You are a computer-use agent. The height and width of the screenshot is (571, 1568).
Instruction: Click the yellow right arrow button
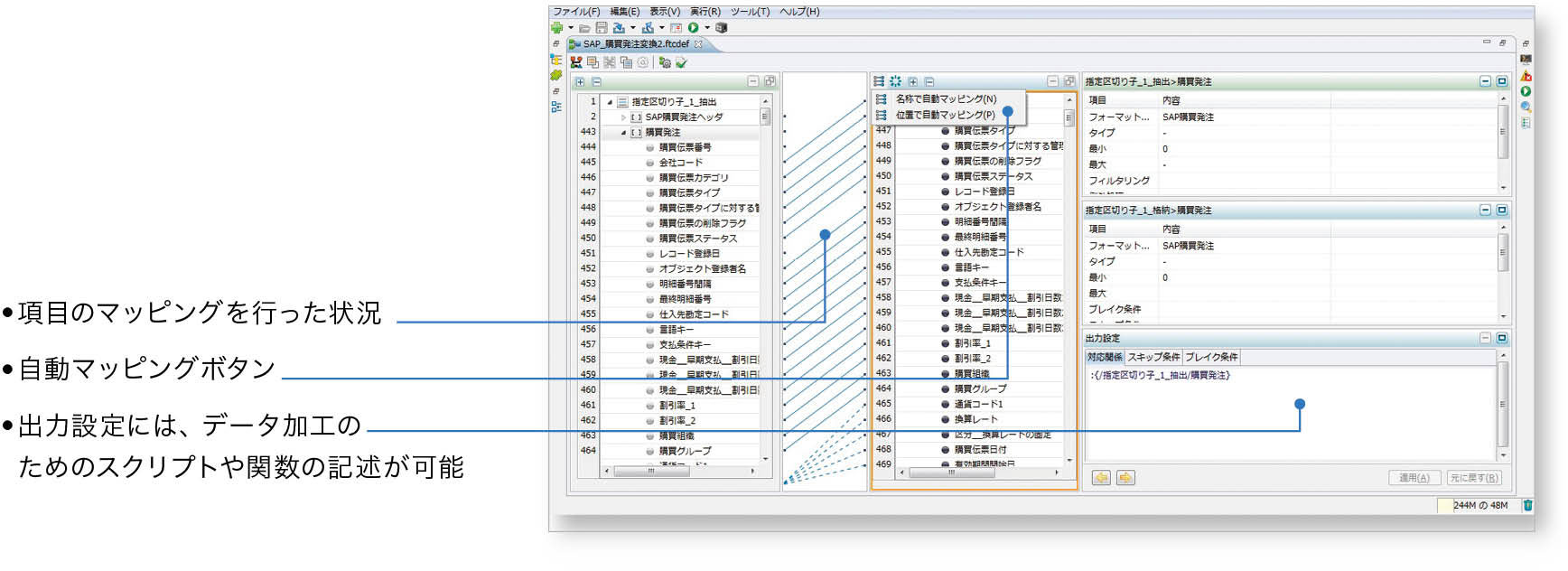pos(1125,478)
